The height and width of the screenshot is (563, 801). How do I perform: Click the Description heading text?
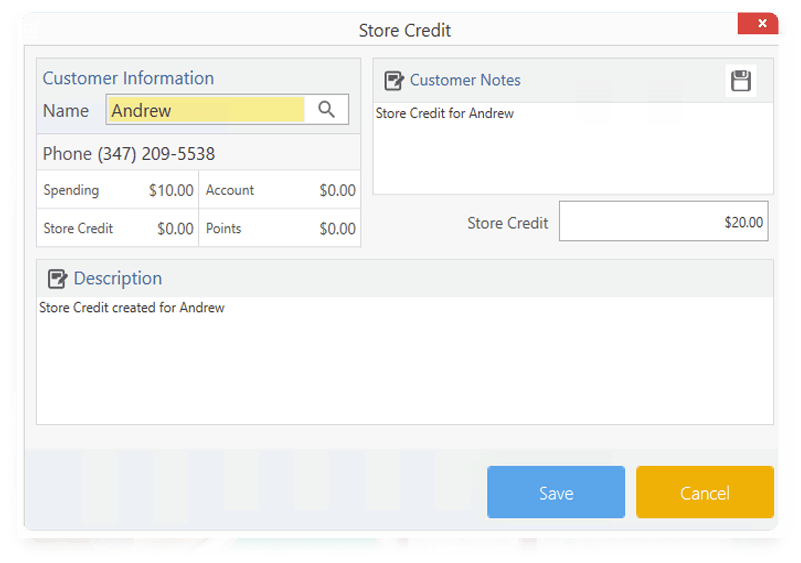tap(118, 278)
